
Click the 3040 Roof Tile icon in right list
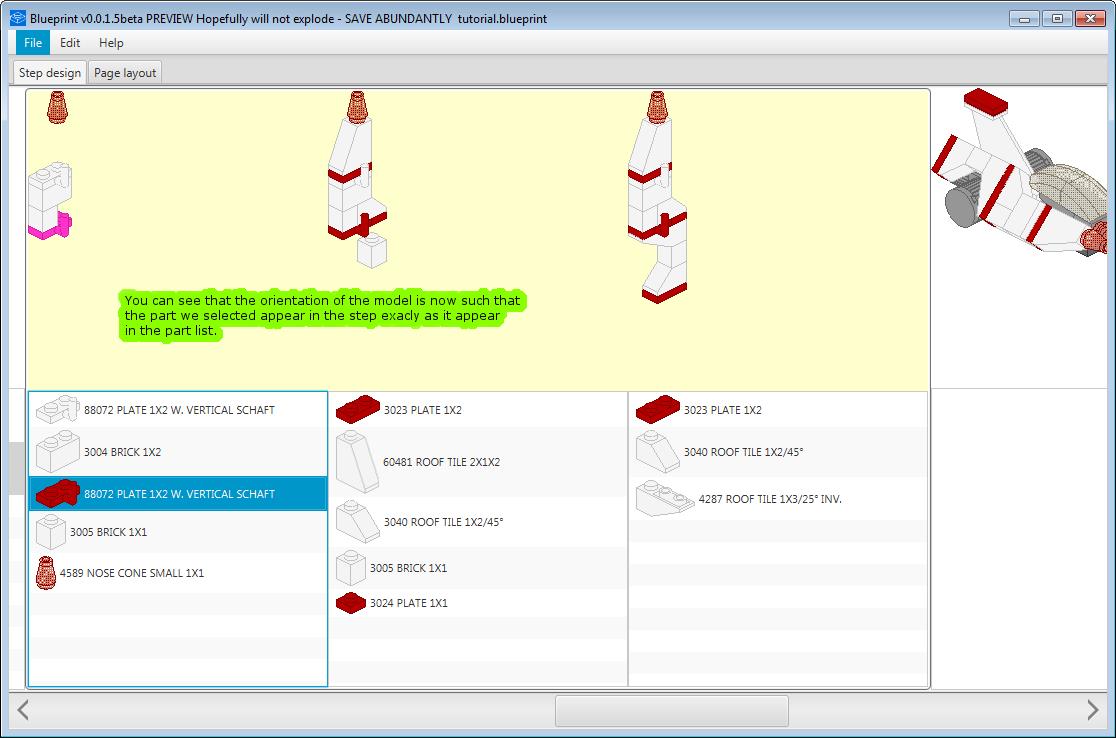[658, 452]
